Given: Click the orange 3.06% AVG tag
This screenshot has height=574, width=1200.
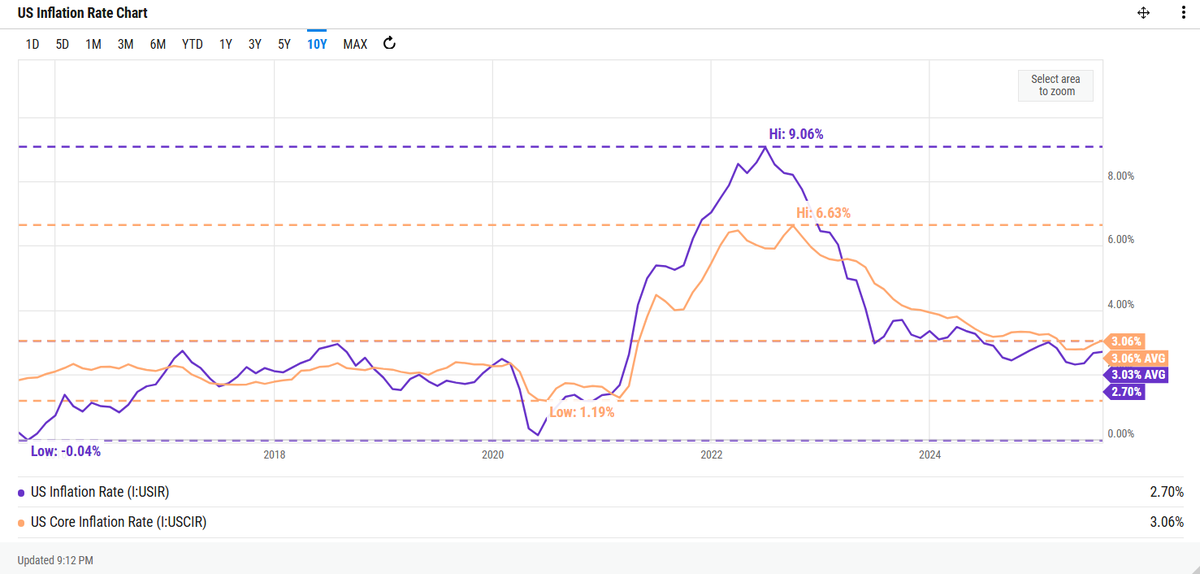Looking at the screenshot, I should (x=1137, y=358).
